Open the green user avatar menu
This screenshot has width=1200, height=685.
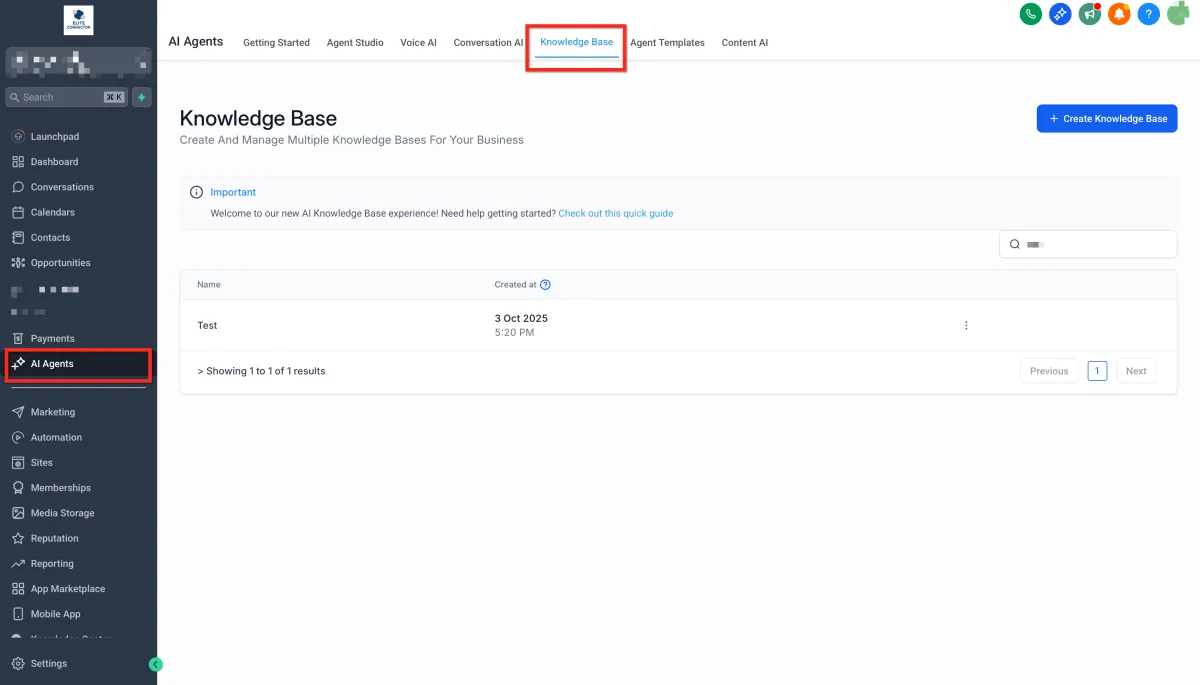(1179, 14)
